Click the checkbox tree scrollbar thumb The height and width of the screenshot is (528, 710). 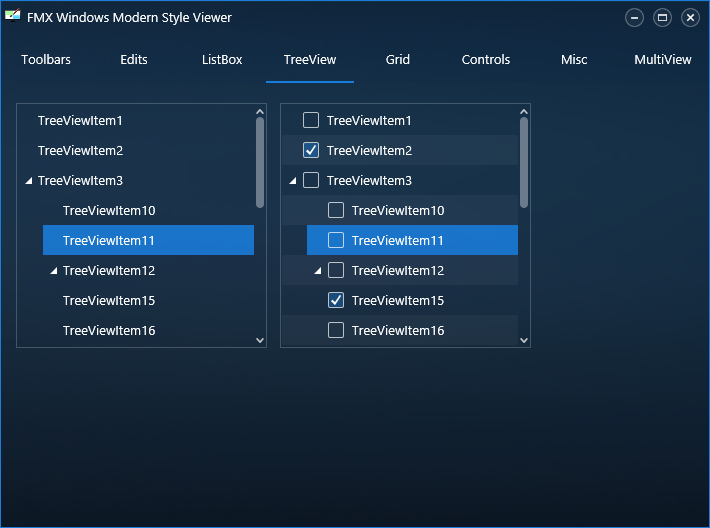(524, 163)
